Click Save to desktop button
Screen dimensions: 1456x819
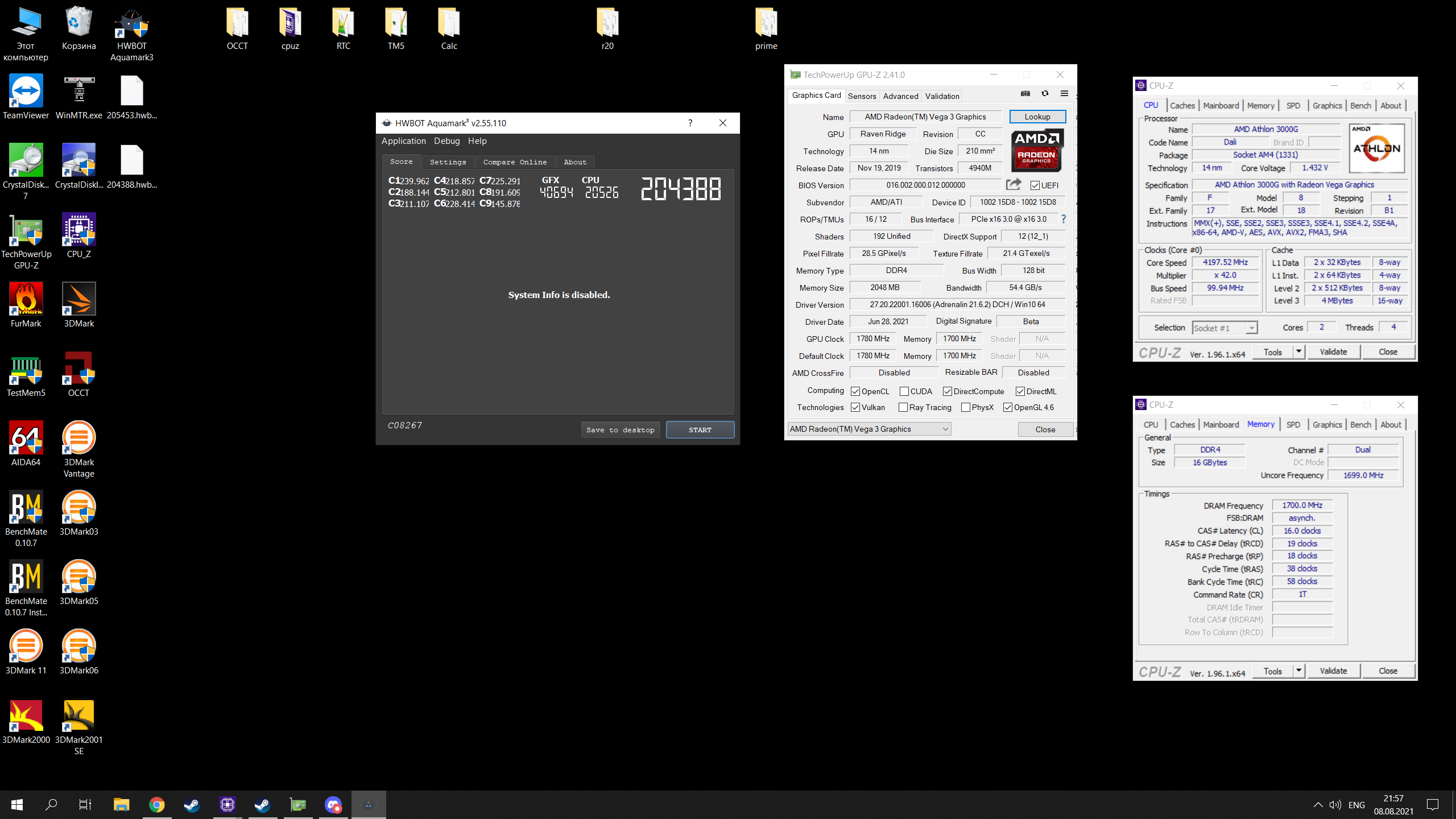point(620,430)
